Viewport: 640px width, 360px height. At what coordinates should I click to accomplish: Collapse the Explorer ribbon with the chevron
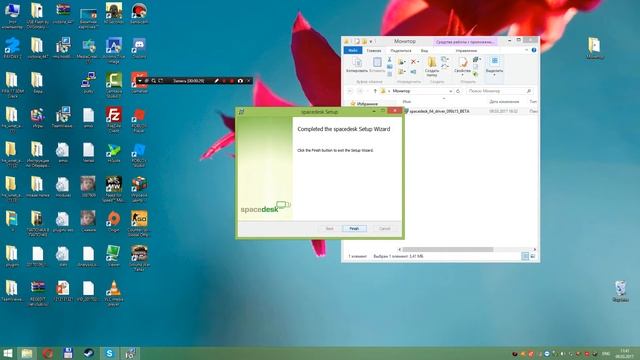[526, 50]
